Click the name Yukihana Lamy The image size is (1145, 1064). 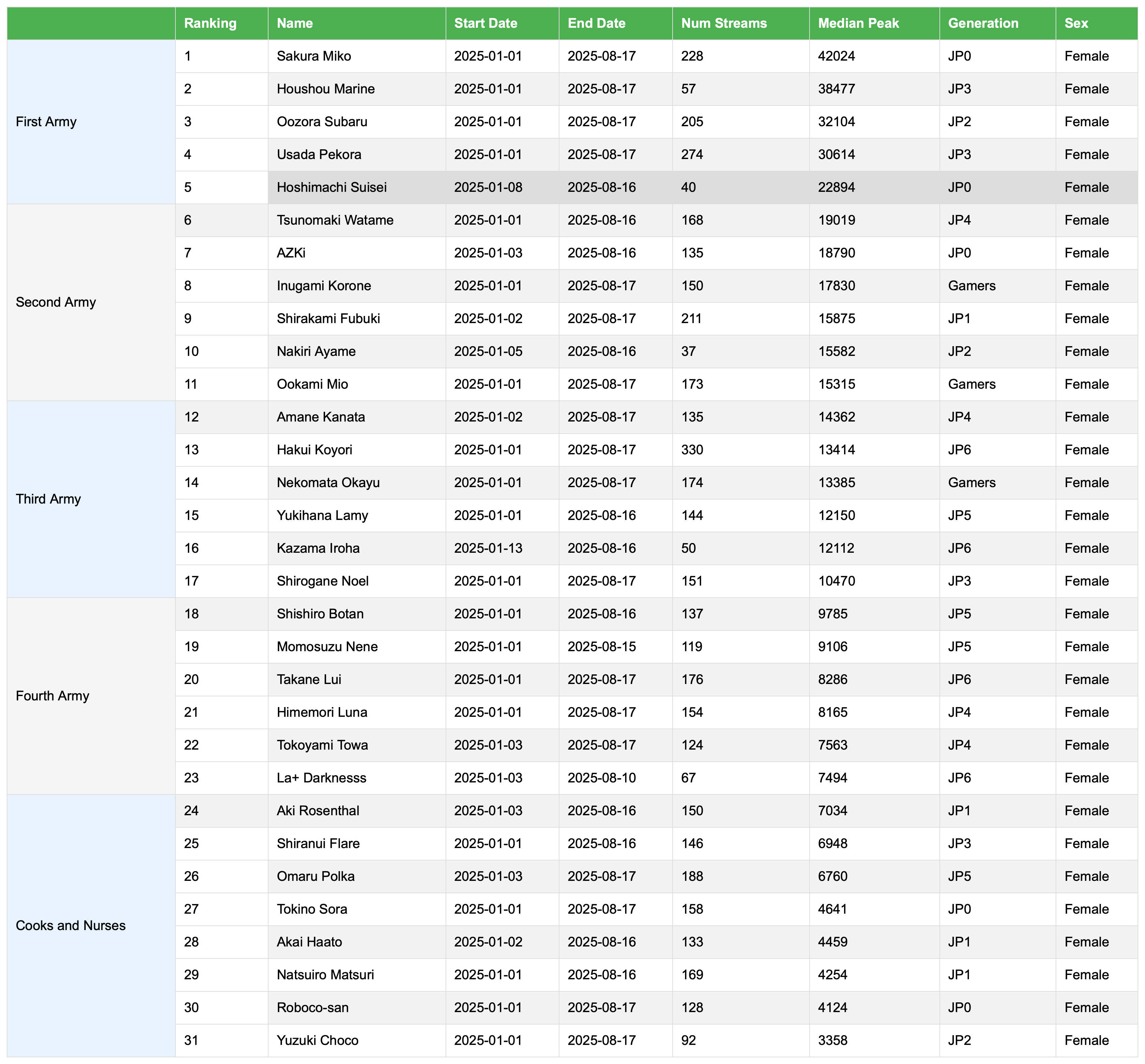[322, 515]
